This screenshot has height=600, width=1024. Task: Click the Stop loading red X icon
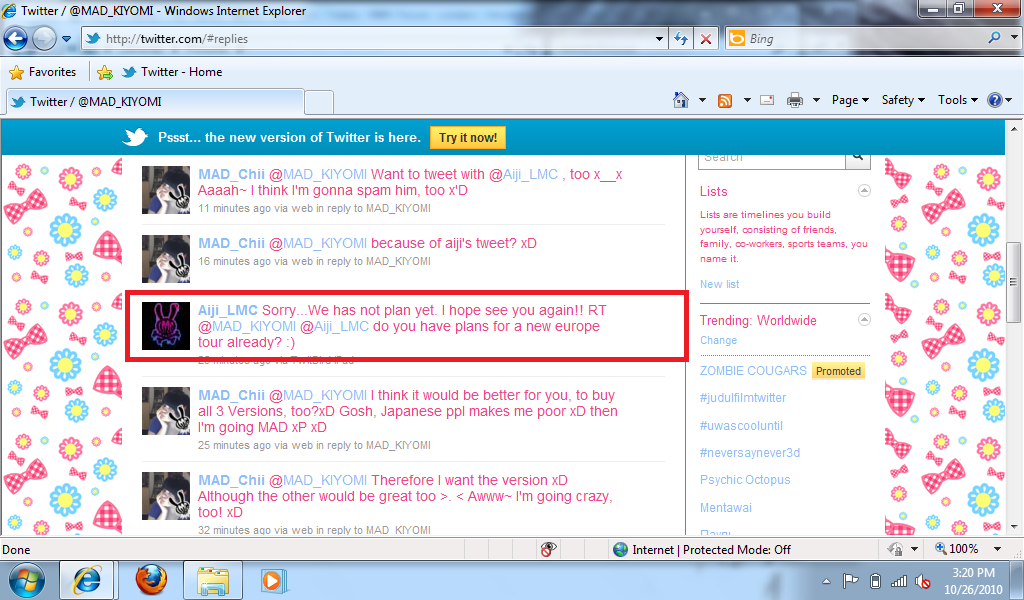pos(706,39)
